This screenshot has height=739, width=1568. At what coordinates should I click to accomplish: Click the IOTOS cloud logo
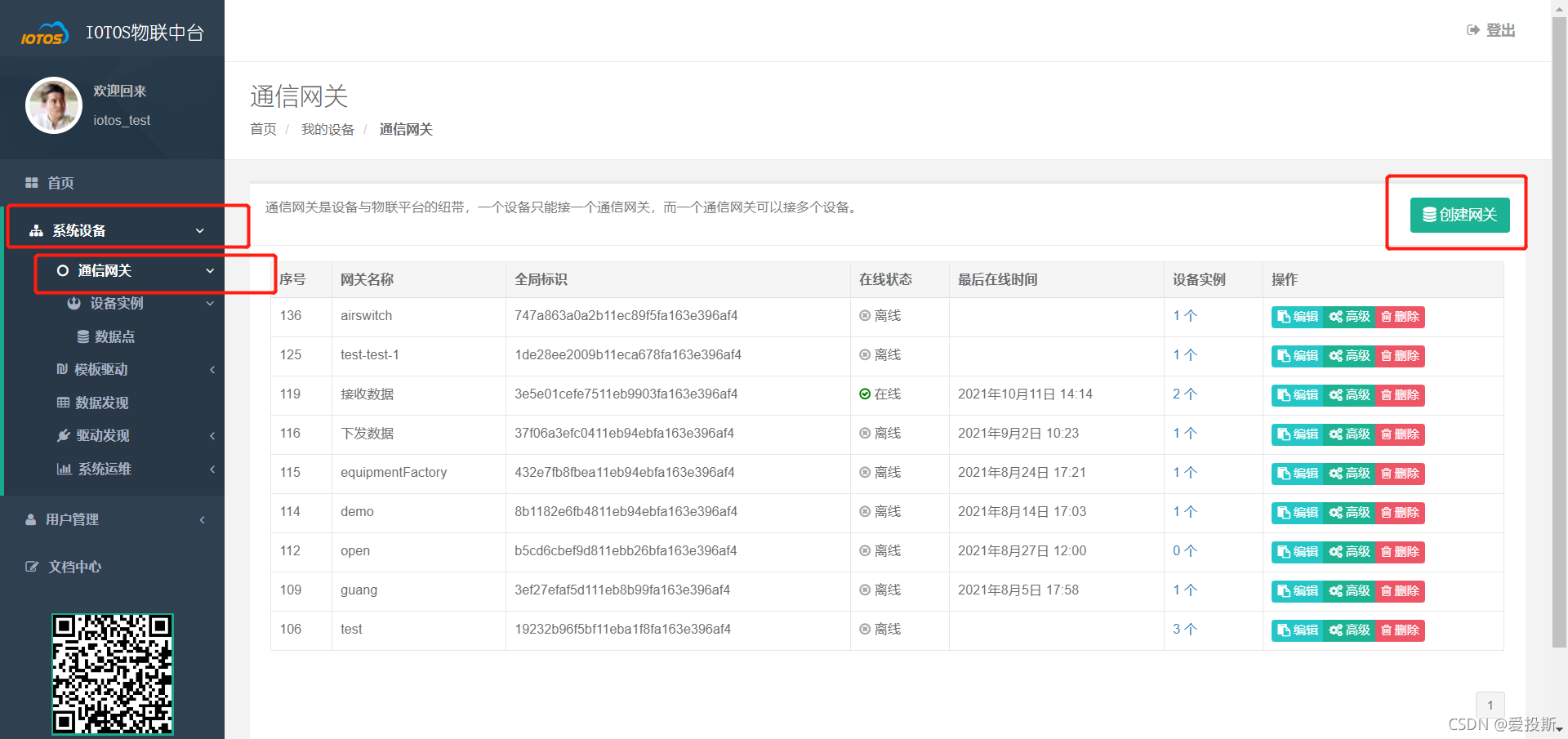45,34
